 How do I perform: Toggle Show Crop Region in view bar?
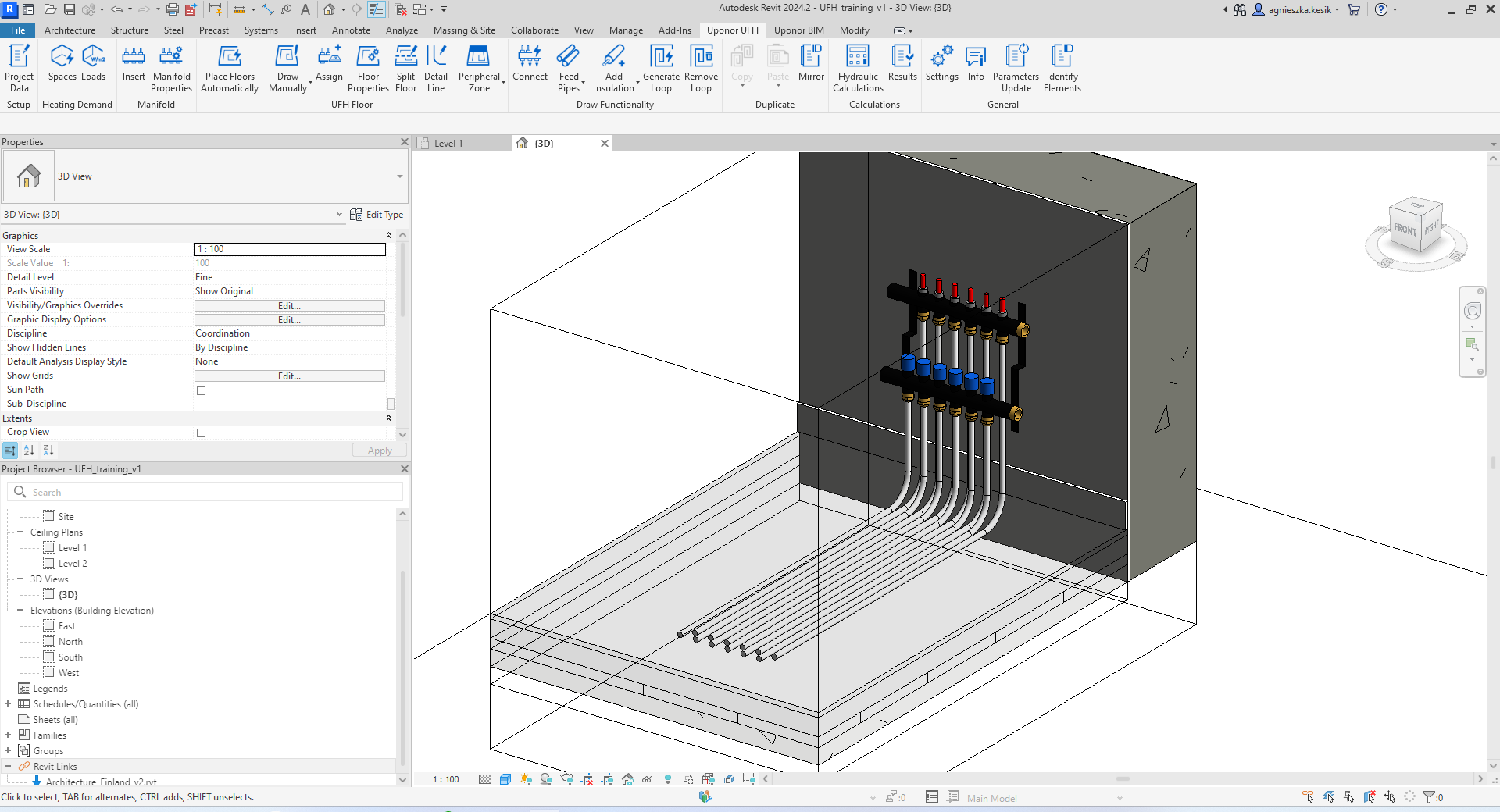coord(607,779)
